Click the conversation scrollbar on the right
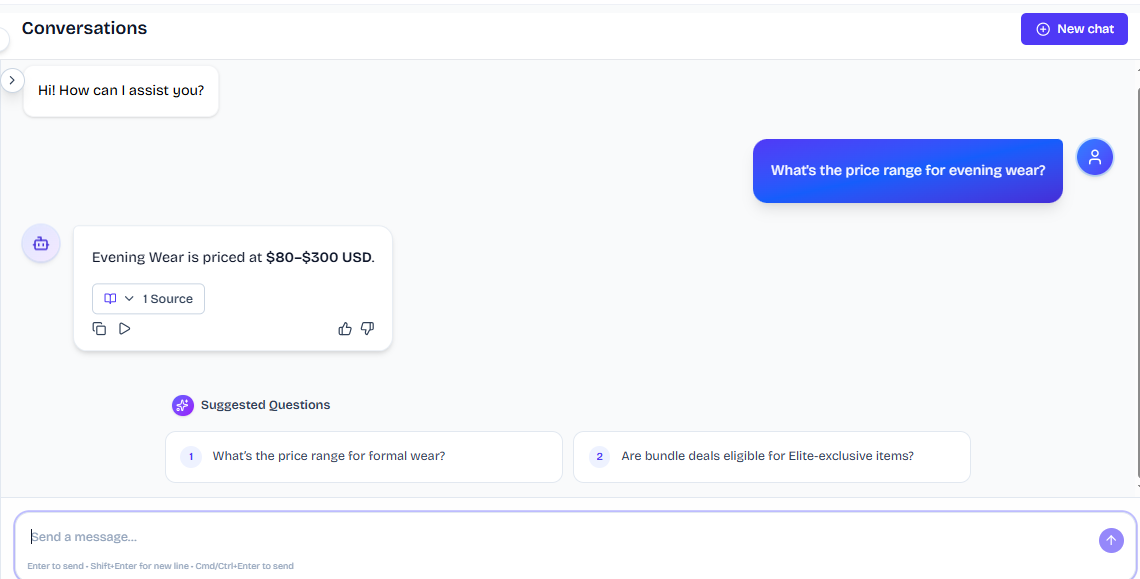The height and width of the screenshot is (579, 1140). coord(1137,276)
